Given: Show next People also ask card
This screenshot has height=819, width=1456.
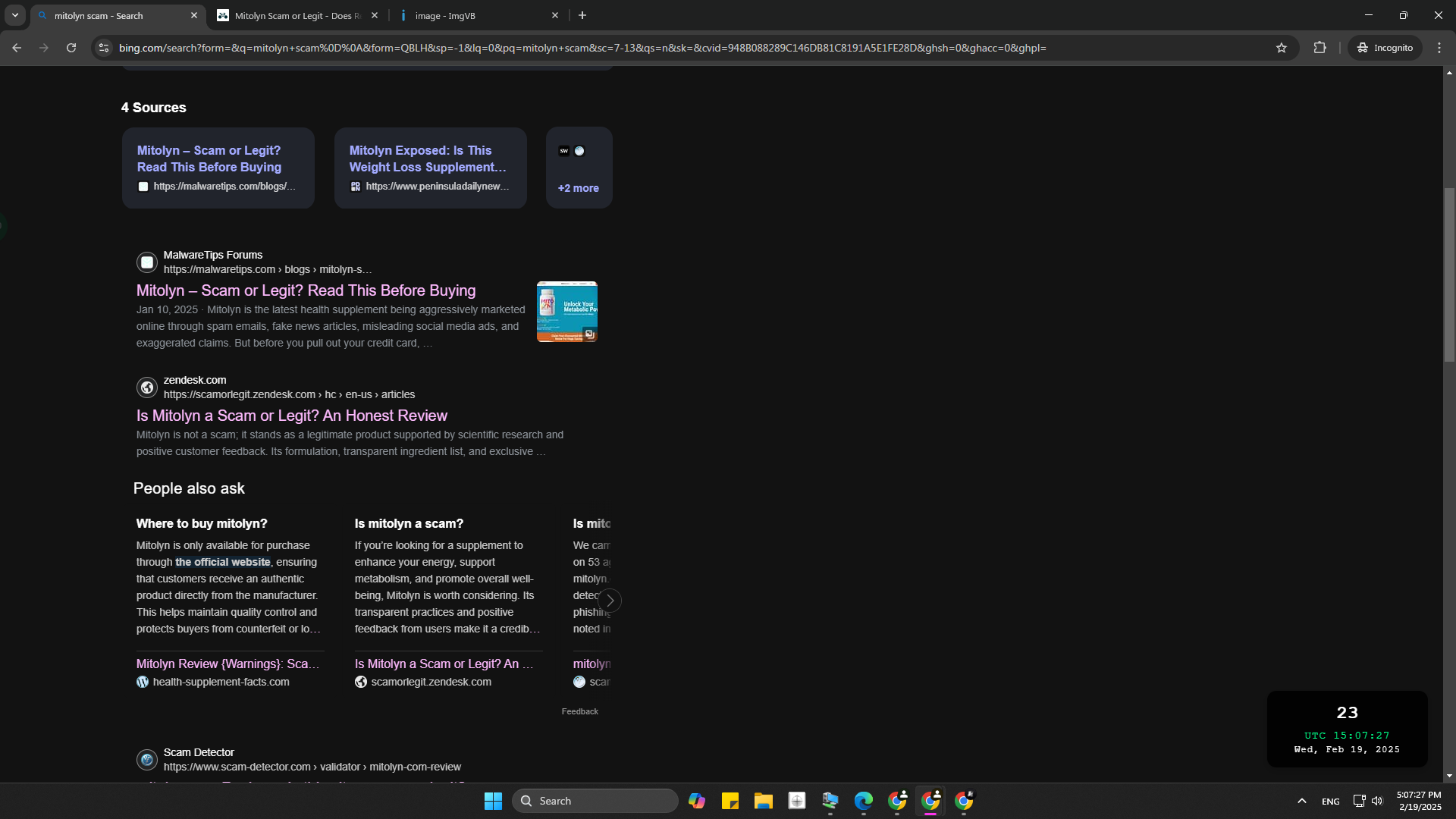Looking at the screenshot, I should click(x=610, y=601).
